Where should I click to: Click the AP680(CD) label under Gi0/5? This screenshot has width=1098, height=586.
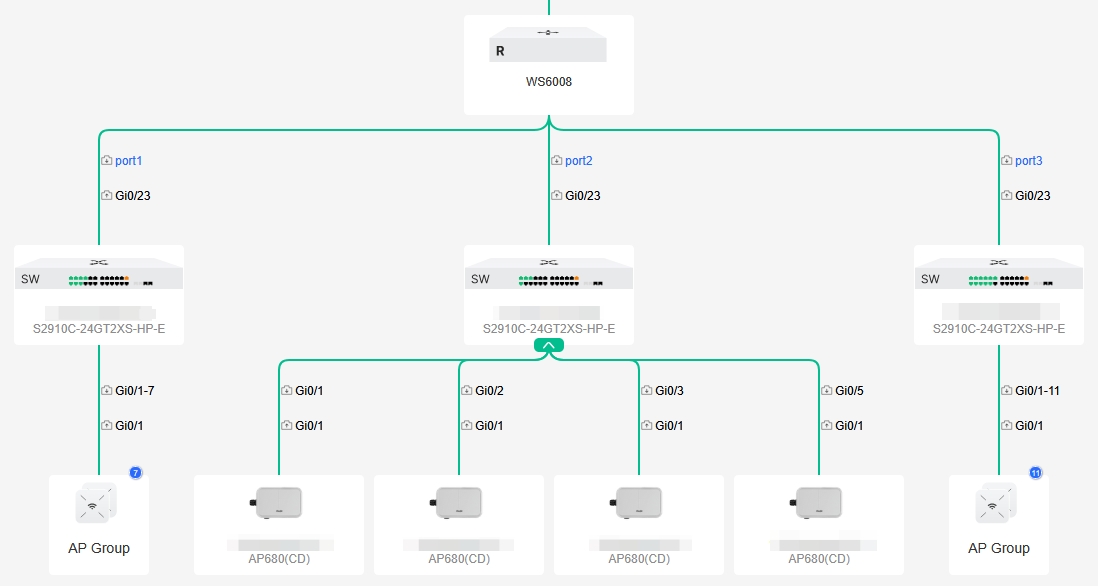click(819, 559)
